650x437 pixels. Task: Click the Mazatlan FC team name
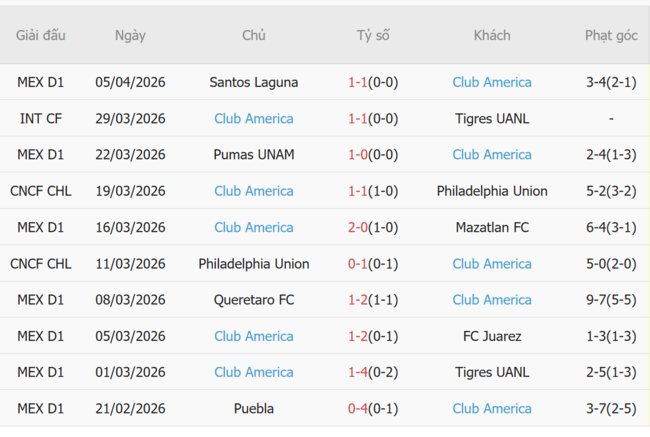(x=492, y=227)
